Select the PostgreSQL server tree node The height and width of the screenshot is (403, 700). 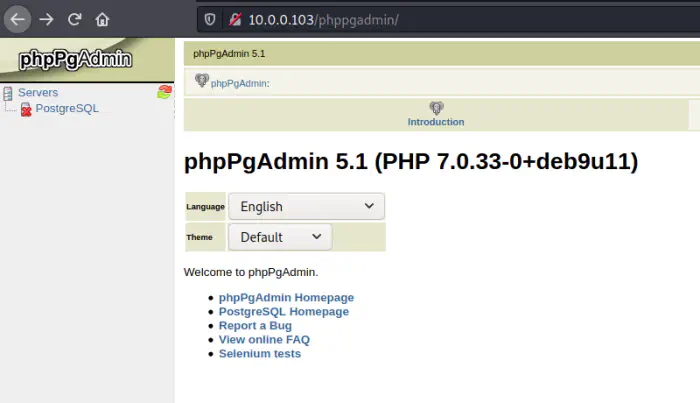point(67,109)
